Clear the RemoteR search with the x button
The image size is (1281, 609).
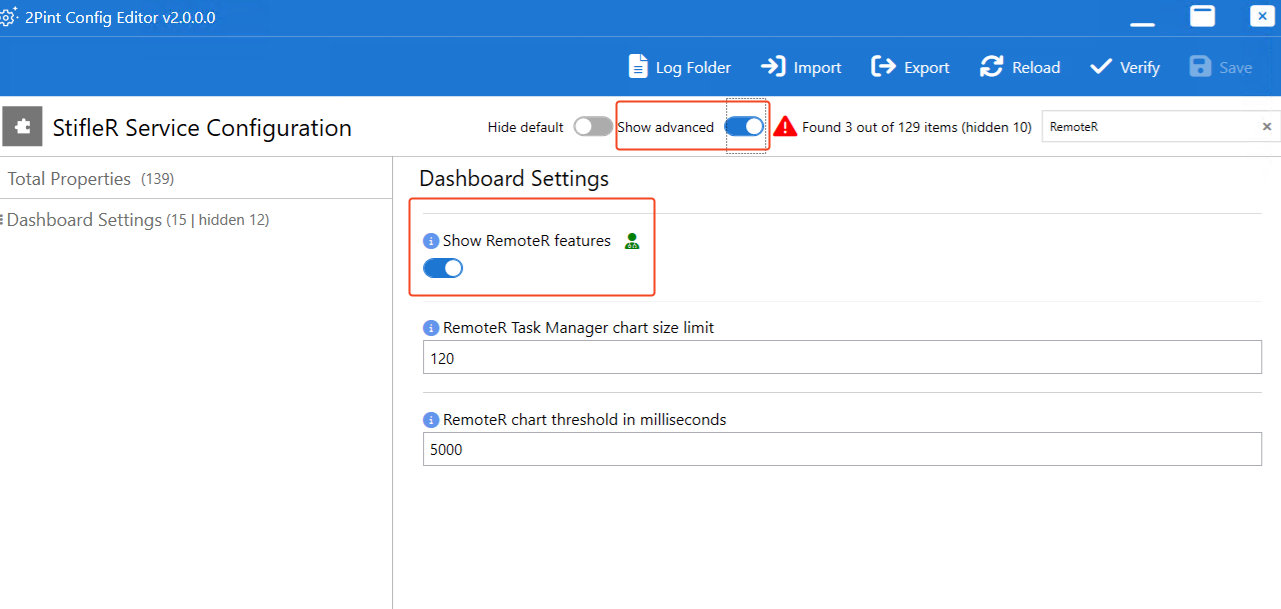pos(1267,127)
